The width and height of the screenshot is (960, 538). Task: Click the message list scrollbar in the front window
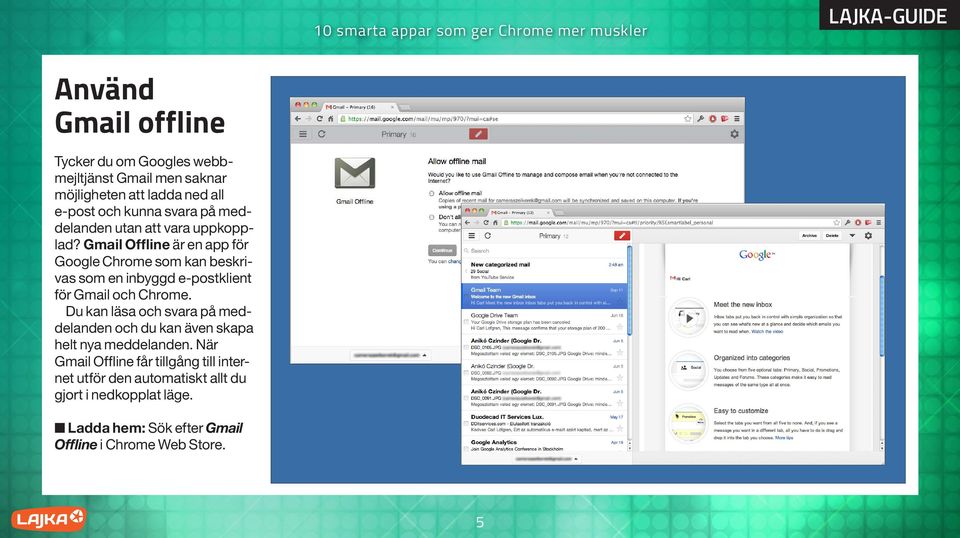[629, 291]
